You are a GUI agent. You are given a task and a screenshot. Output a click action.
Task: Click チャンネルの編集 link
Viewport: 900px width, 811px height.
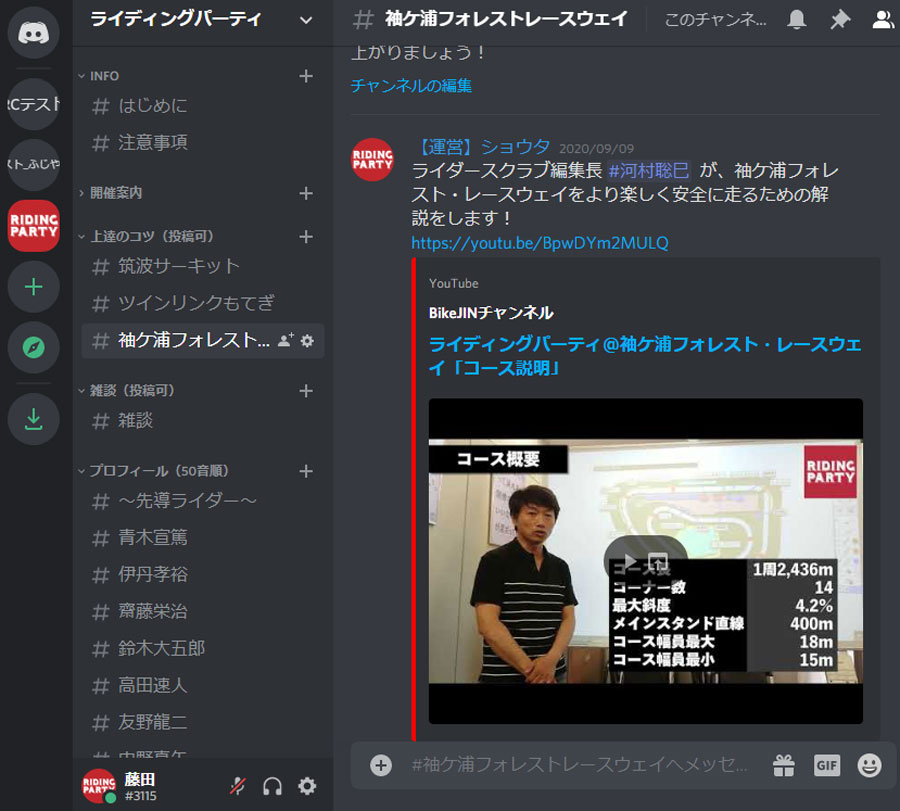411,86
